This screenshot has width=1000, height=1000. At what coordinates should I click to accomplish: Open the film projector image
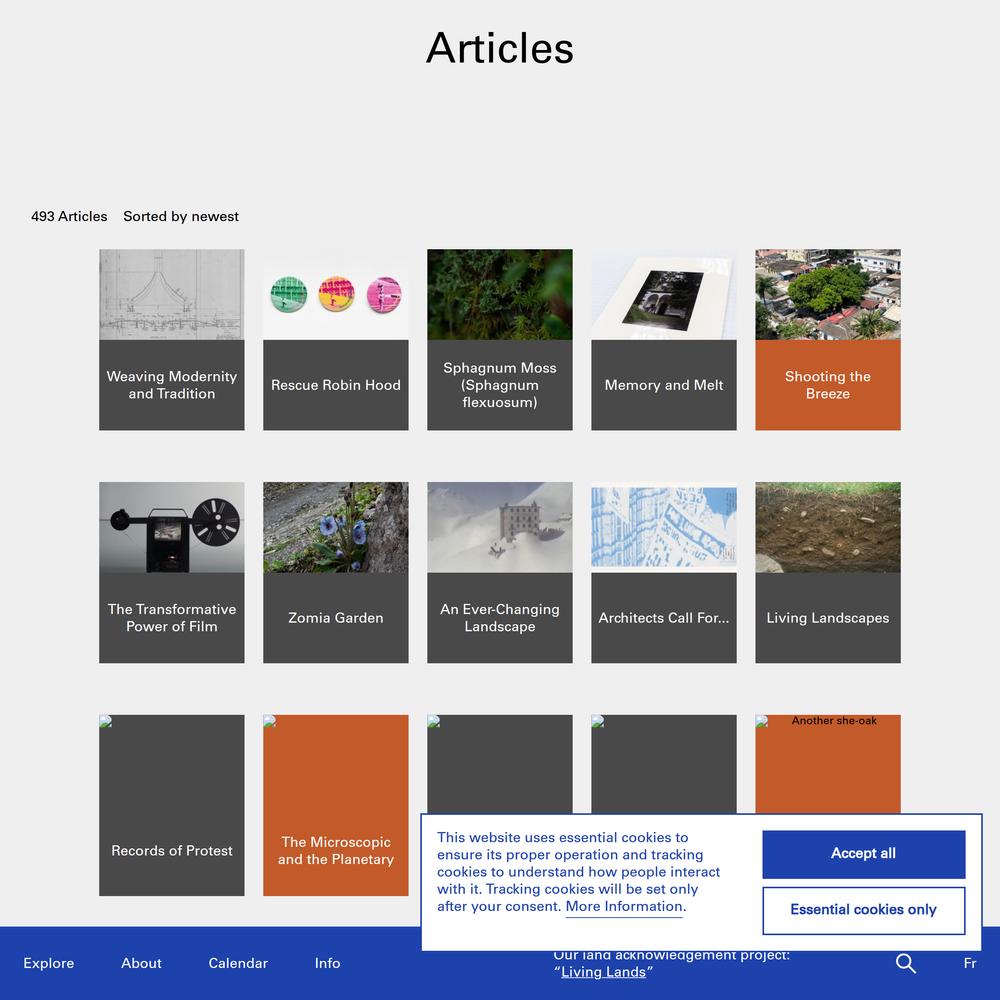172,527
